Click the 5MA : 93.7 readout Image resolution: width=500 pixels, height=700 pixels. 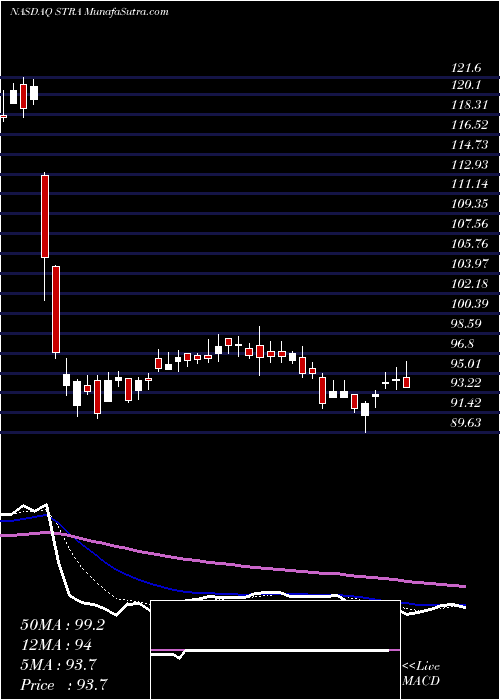click(x=58, y=665)
